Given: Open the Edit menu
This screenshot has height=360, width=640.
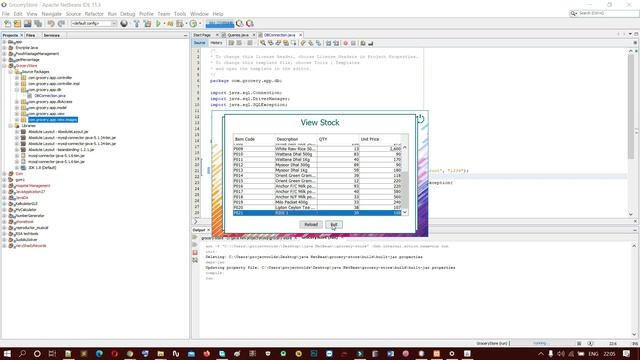Looking at the screenshot, I should point(18,14).
